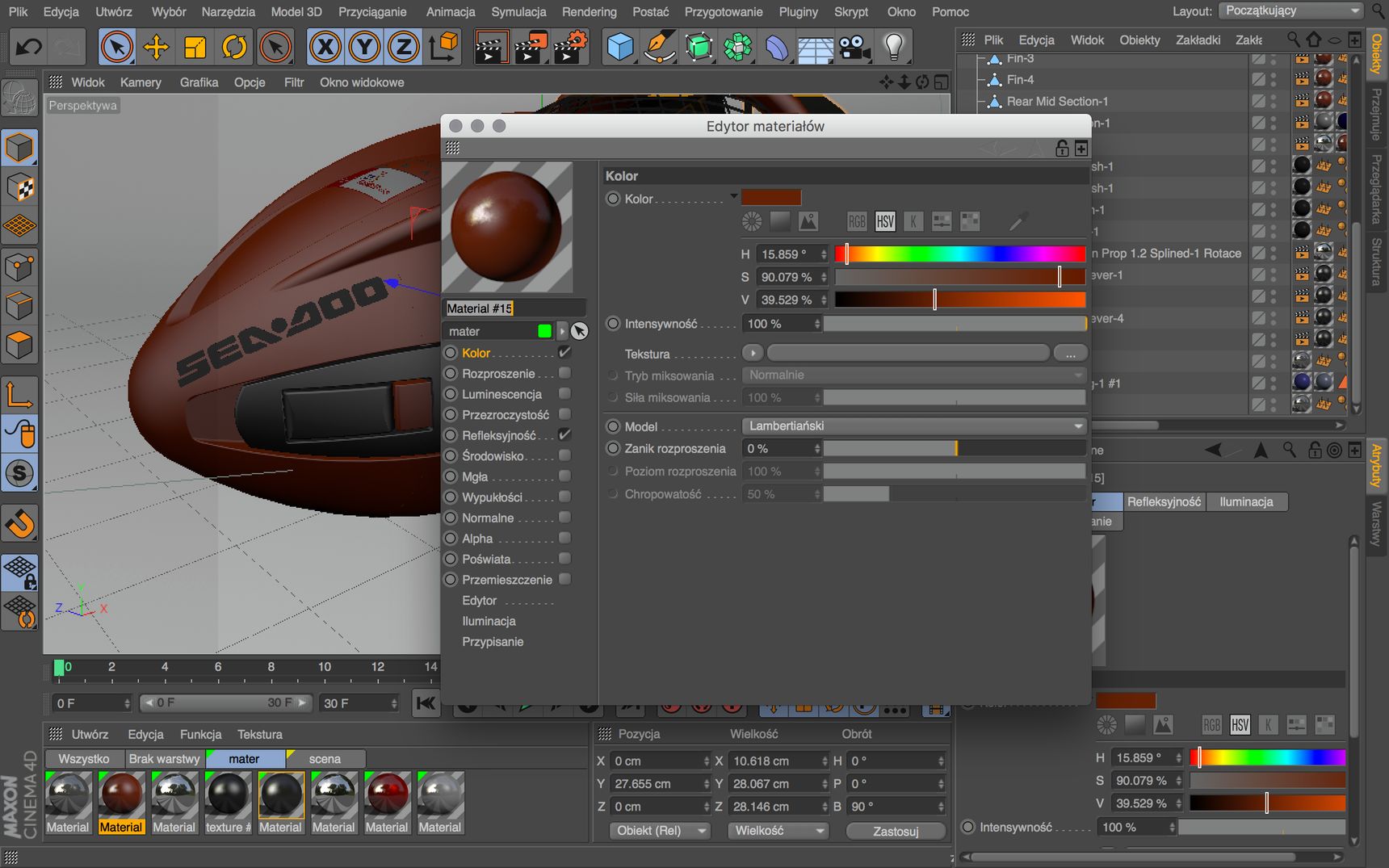
Task: Add a Cube primitive object
Action: [620, 47]
